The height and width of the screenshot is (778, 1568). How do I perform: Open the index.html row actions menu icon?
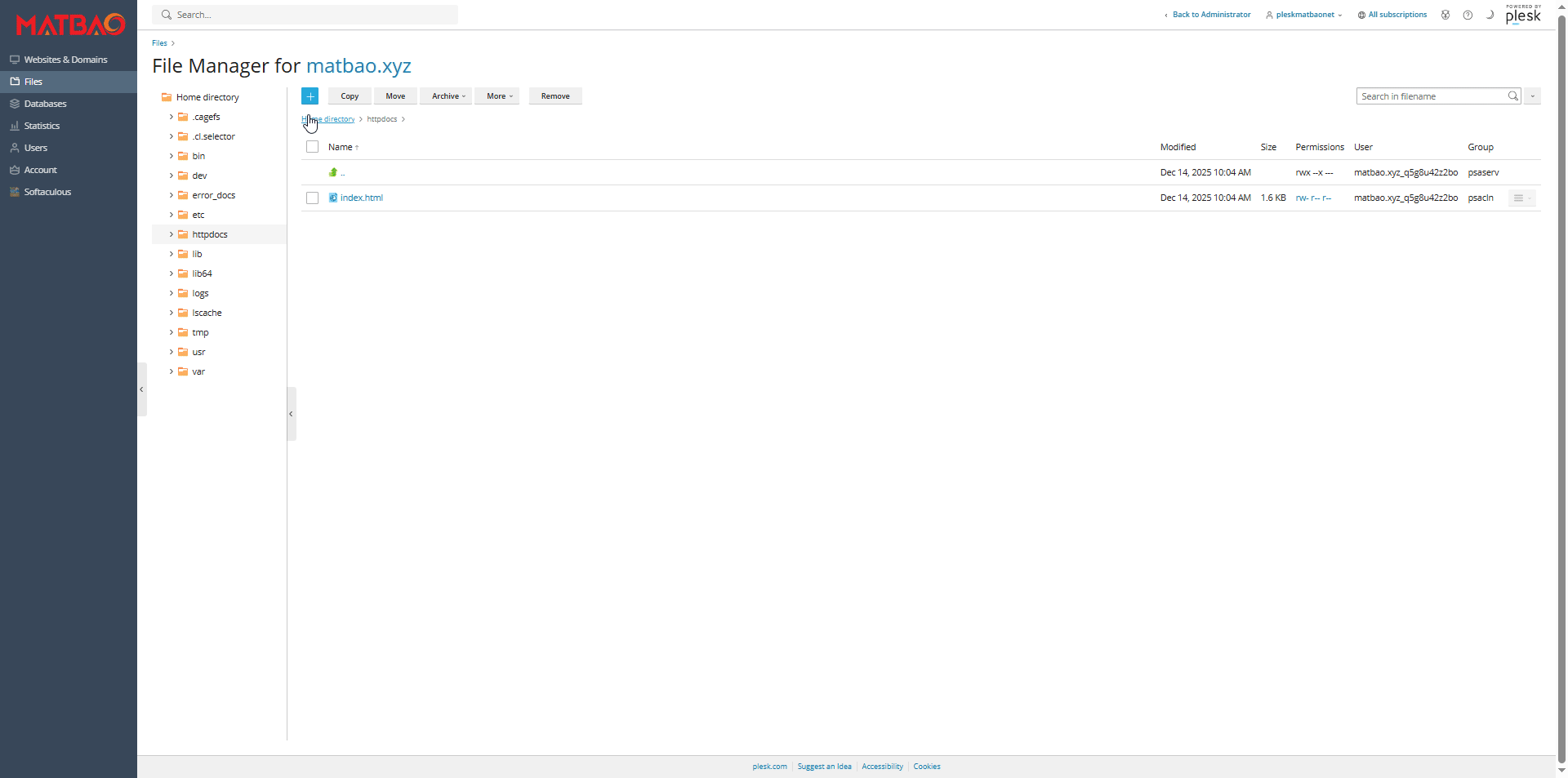click(1521, 198)
